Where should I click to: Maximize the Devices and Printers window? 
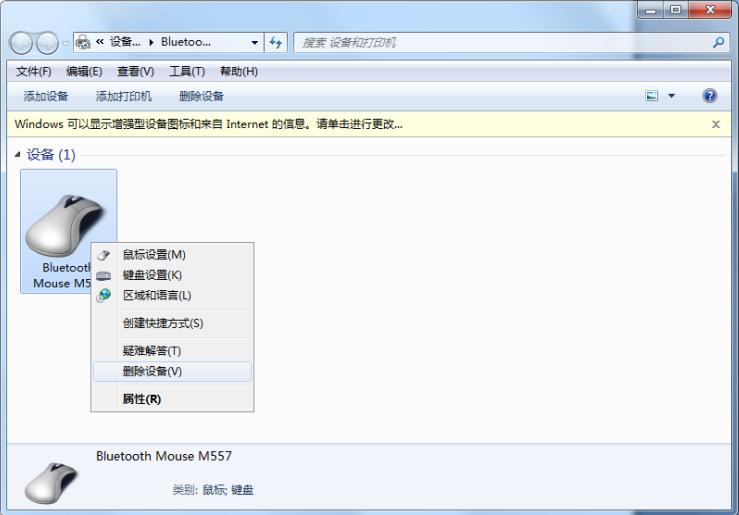pos(676,10)
